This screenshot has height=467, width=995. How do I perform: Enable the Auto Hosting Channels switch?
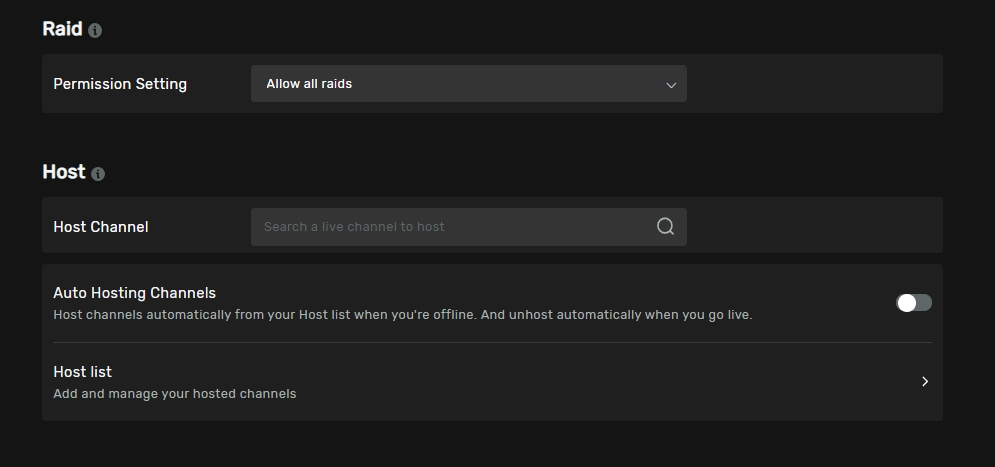[x=913, y=303]
